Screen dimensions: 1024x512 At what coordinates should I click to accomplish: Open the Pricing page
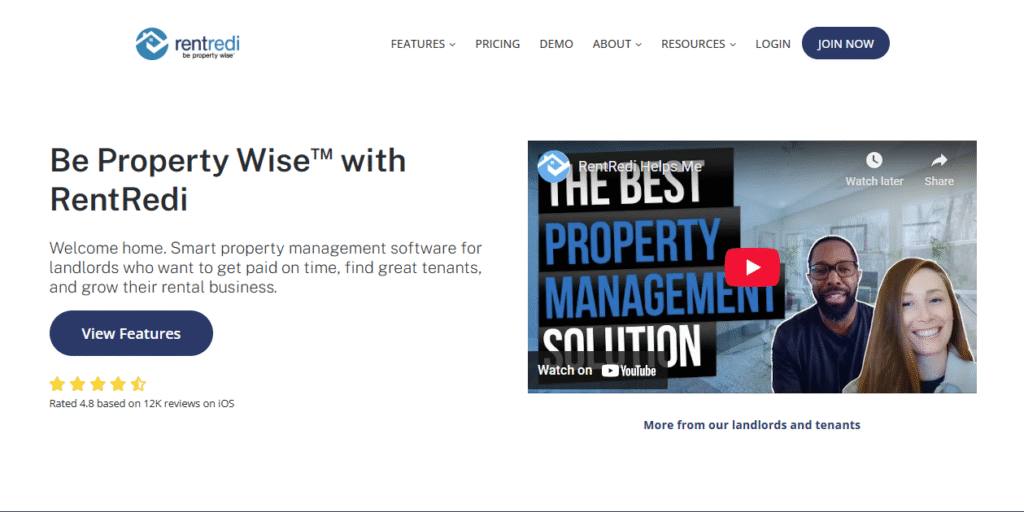coord(497,44)
